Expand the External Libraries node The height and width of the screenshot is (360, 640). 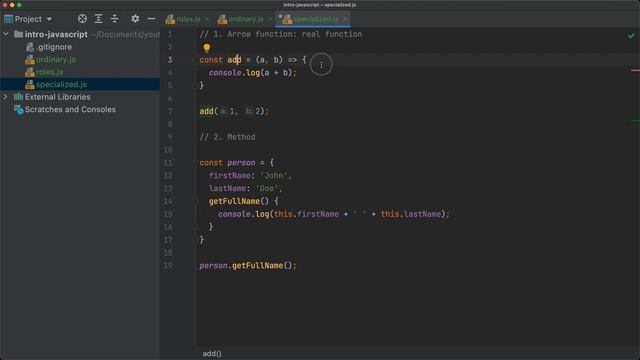[6, 97]
